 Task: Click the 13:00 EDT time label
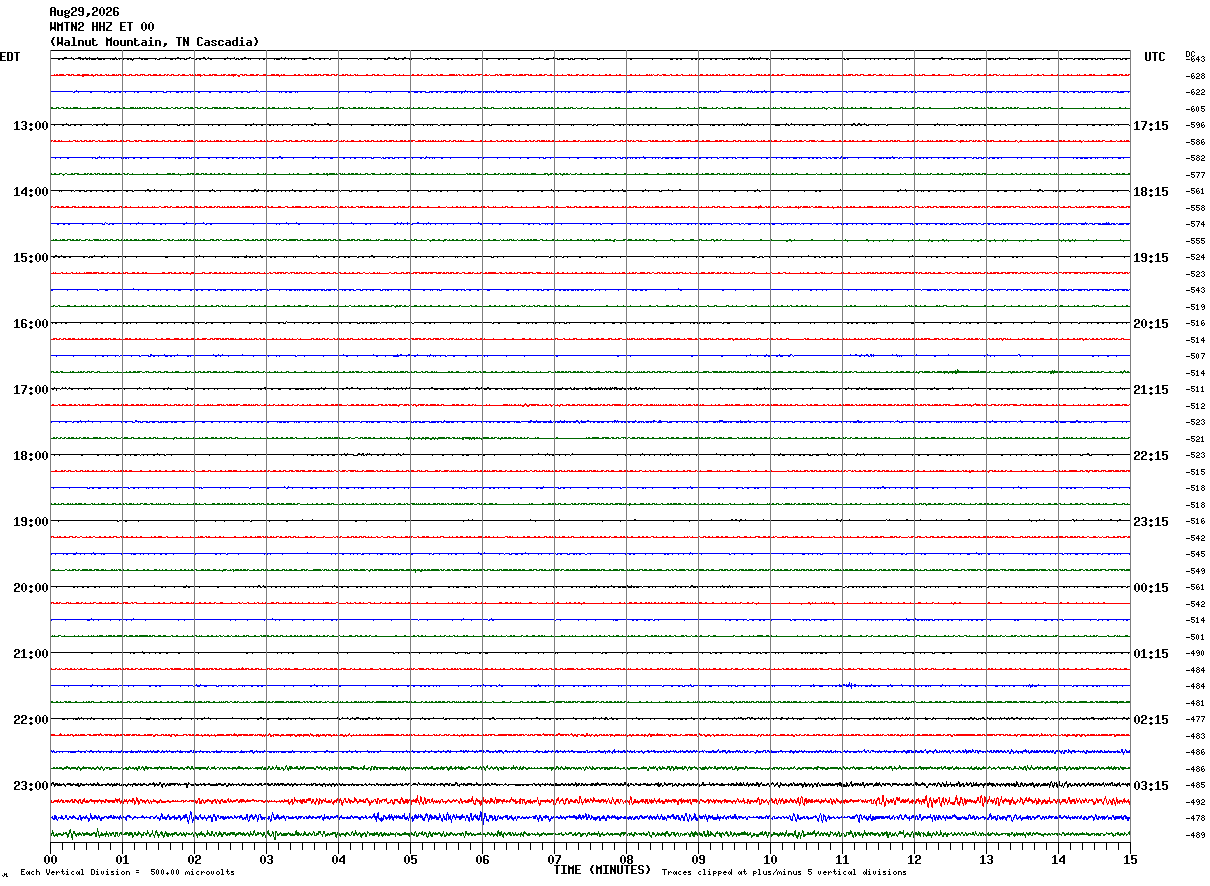[30, 126]
